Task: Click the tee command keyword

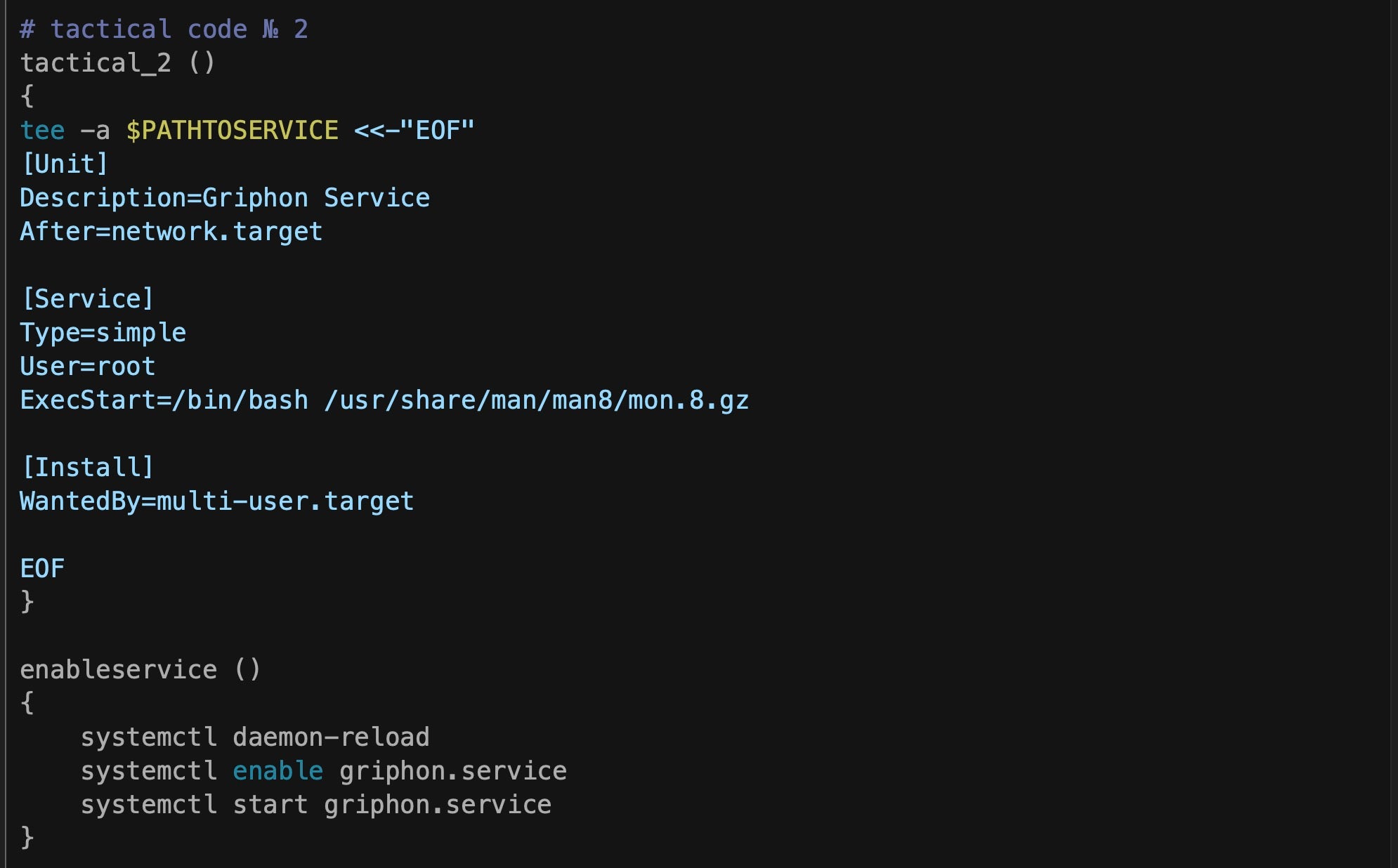Action: click(42, 130)
